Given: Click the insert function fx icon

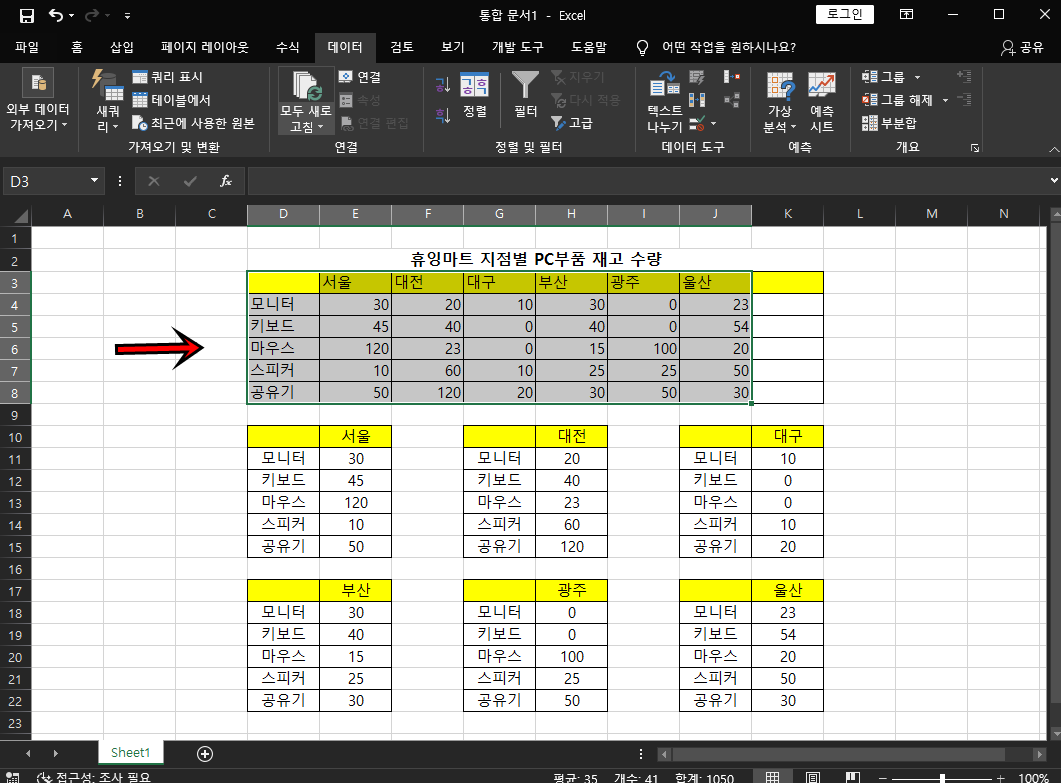Looking at the screenshot, I should pyautogui.click(x=226, y=181).
